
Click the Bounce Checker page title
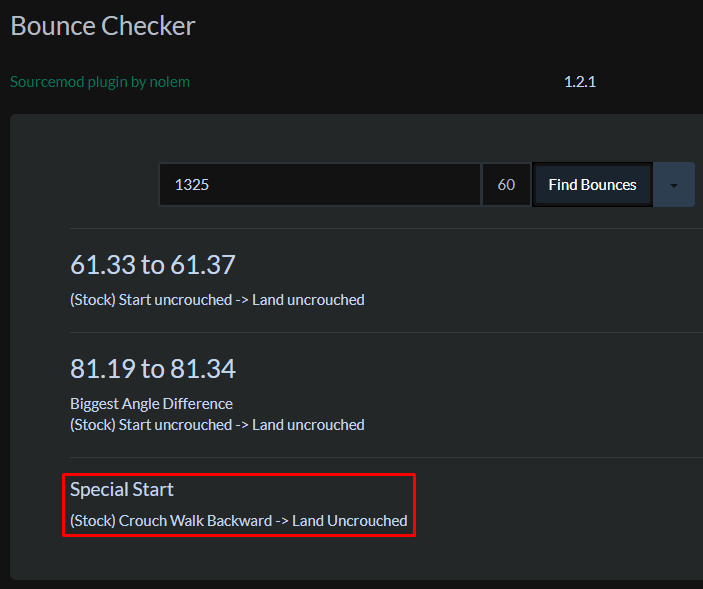103,26
